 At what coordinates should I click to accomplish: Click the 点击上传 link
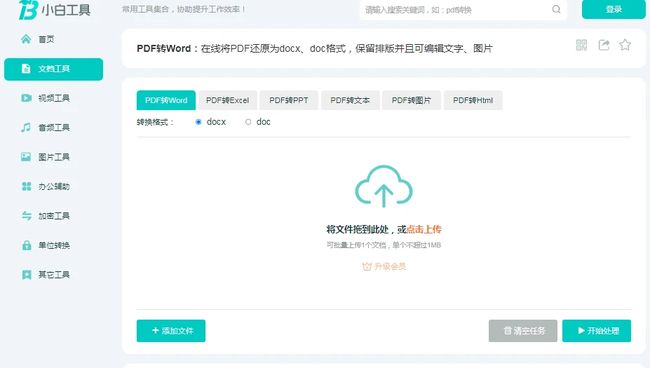click(424, 229)
